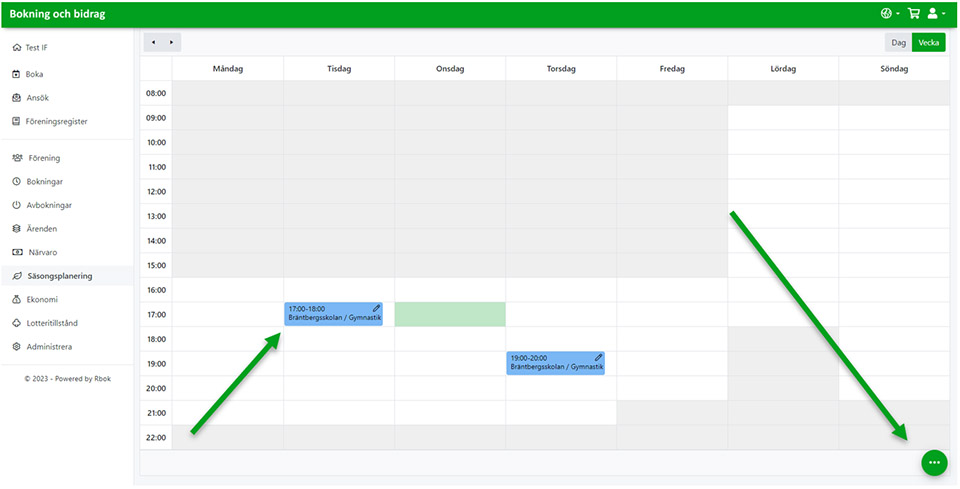
Task: Open the Föreningsregister sidebar item
Action: pos(50,122)
